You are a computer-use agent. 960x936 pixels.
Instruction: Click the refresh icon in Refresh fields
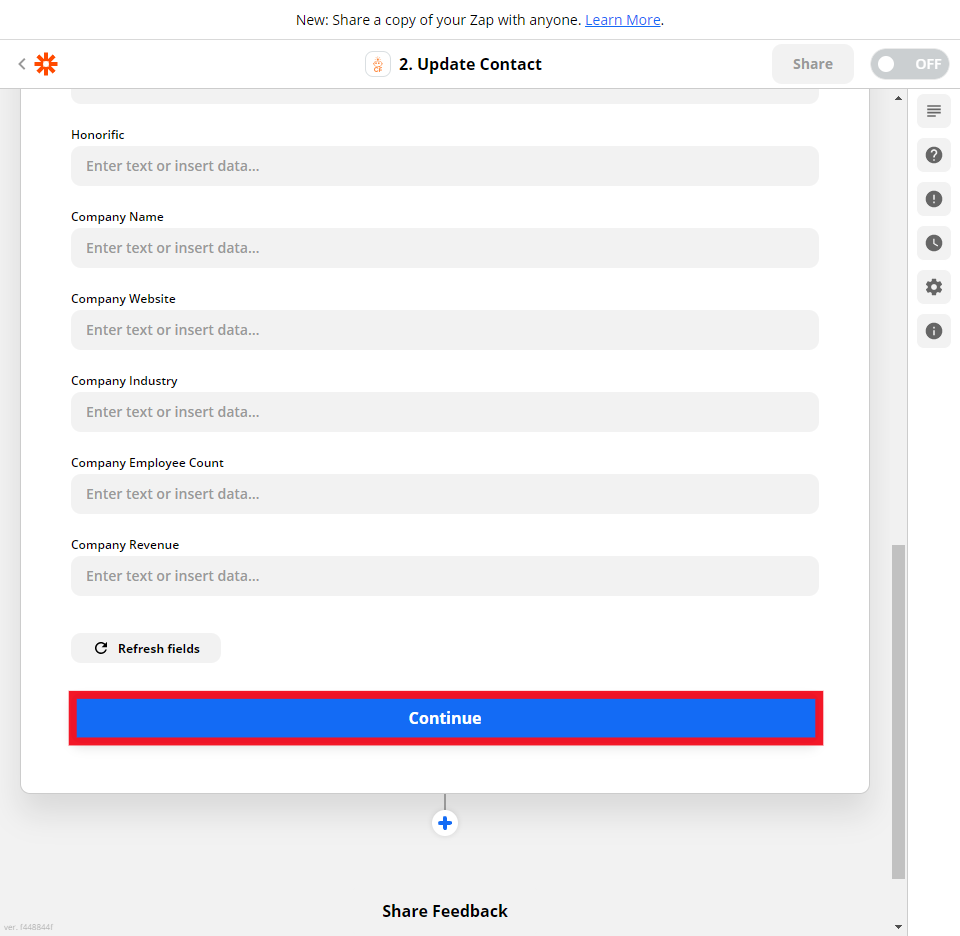coord(101,648)
